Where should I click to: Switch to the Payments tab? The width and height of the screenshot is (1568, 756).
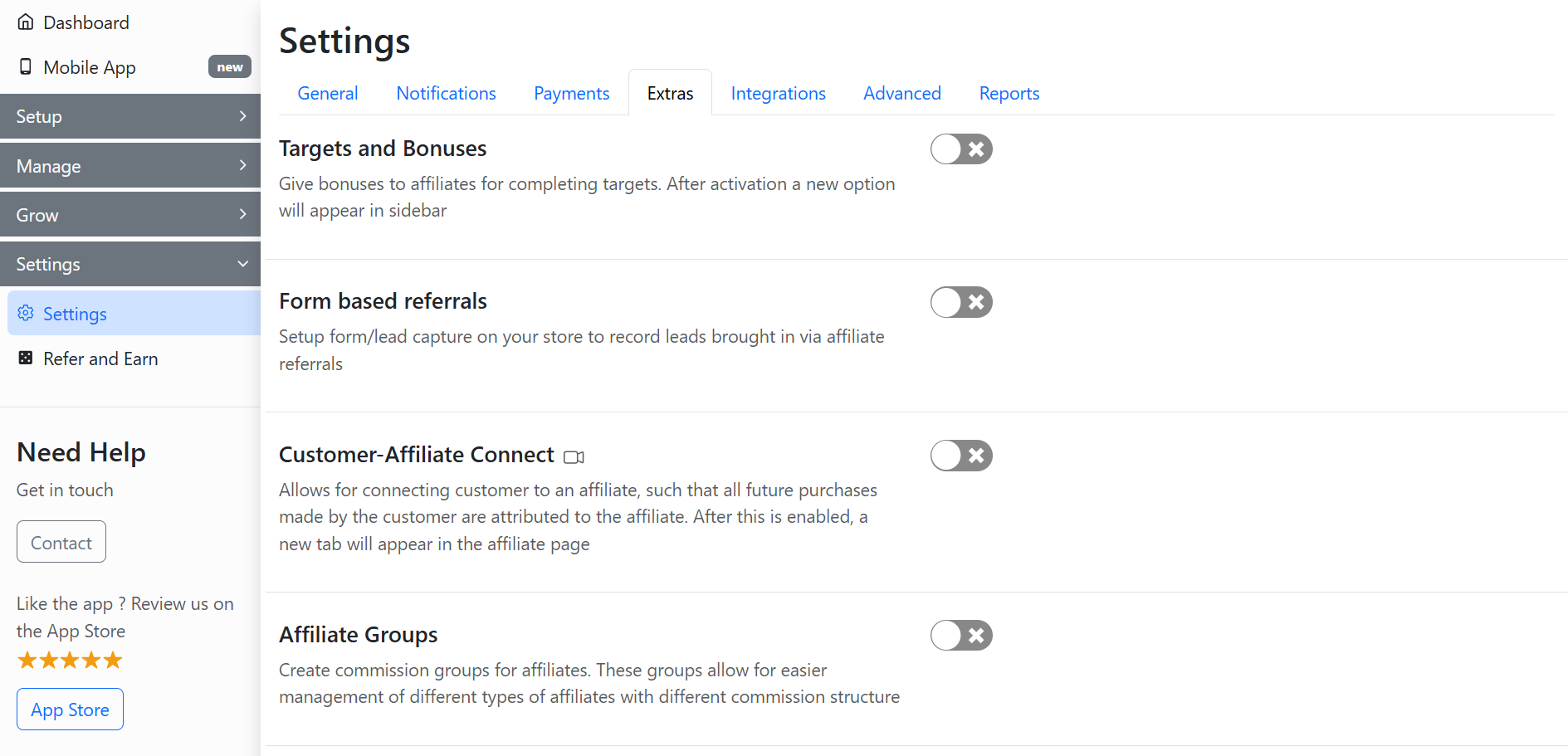(x=571, y=94)
